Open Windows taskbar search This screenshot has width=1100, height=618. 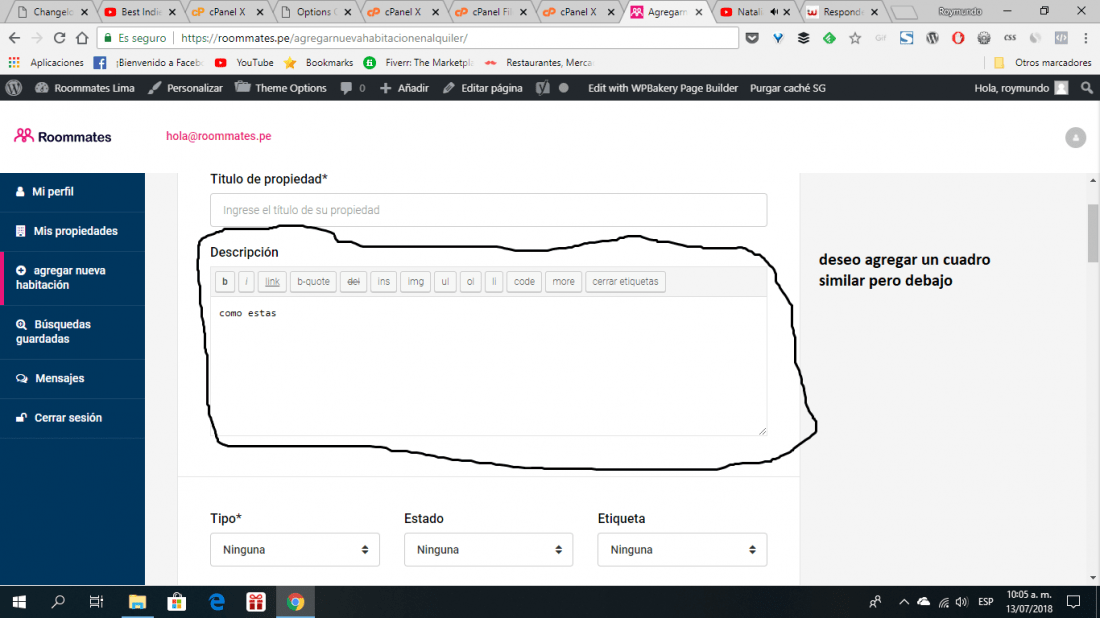pos(58,602)
